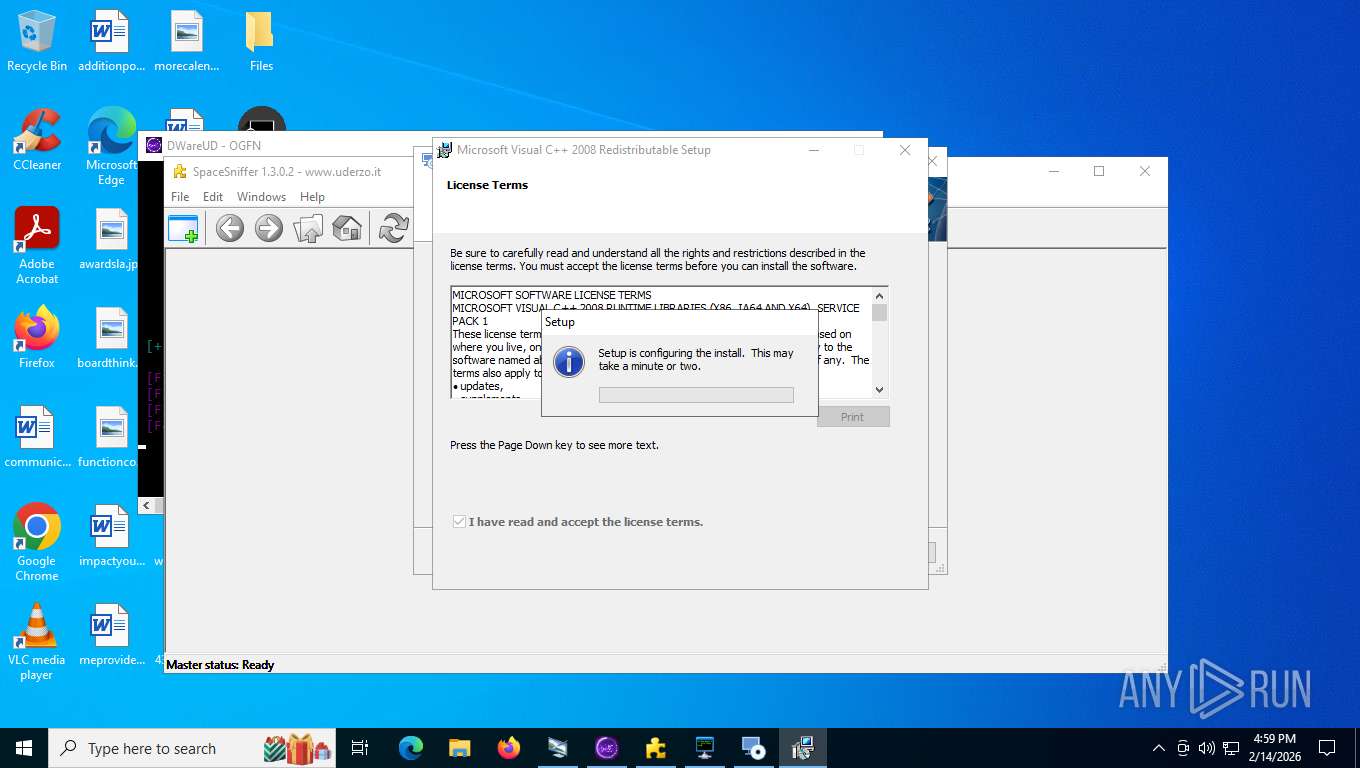Refresh the scan in SpaceSniffer toolbar

point(393,228)
